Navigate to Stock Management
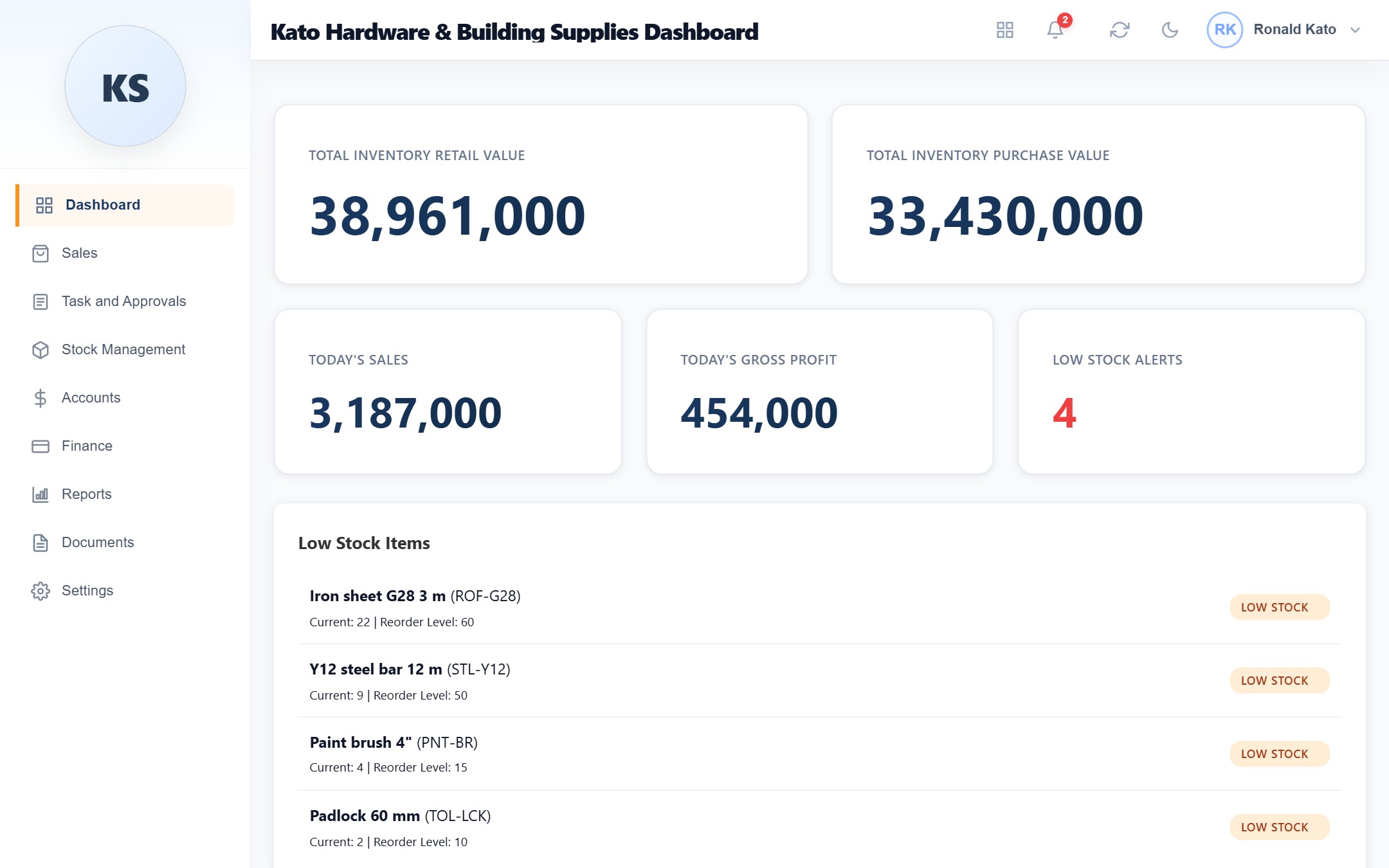1389x868 pixels. pos(125,350)
